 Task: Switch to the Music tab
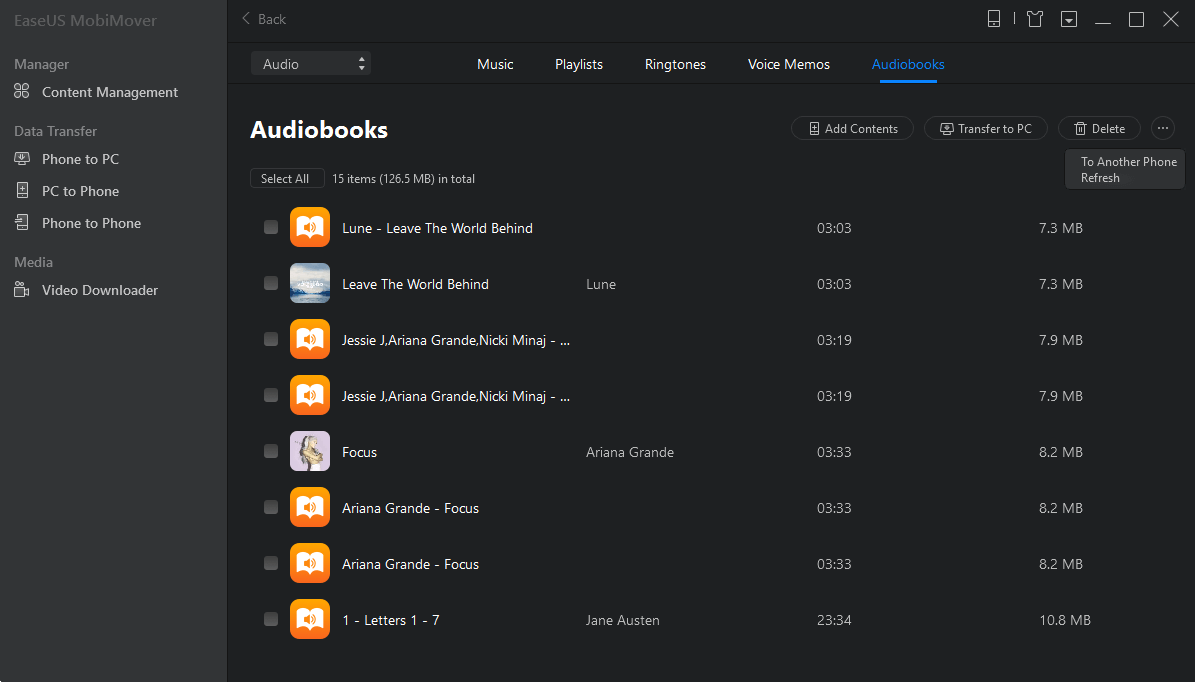[x=495, y=65]
